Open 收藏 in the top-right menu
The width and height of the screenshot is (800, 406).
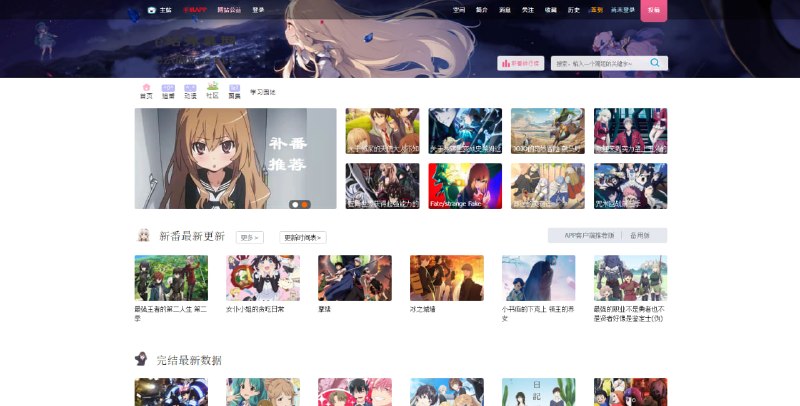click(x=551, y=10)
